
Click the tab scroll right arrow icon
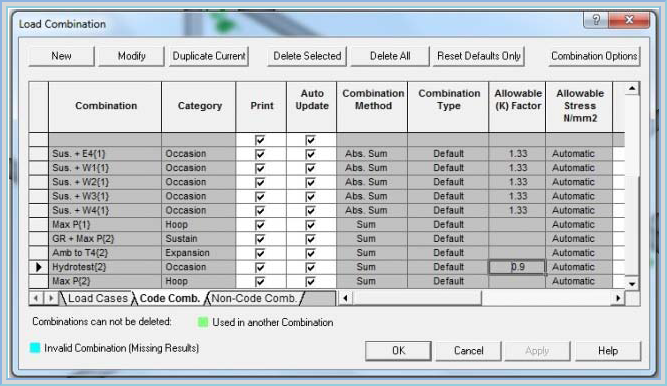tap(51, 298)
